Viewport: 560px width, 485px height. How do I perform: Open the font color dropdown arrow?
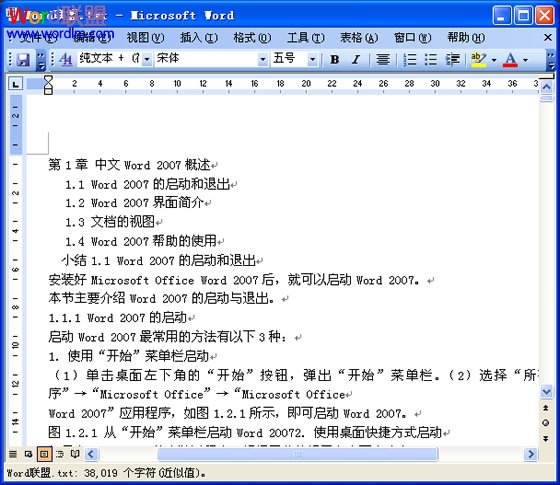[x=525, y=60]
